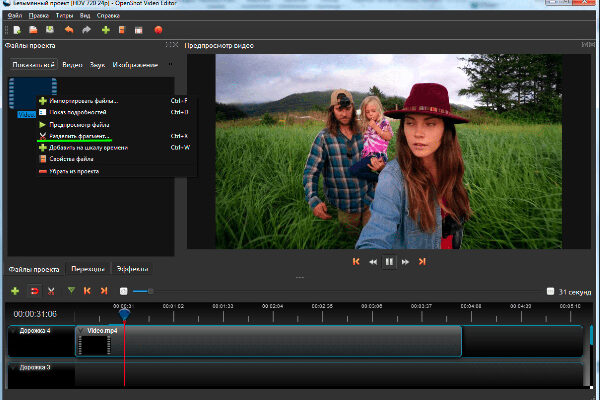Click the red Export Video button
Screen dimensions: 600x400
(158, 30)
